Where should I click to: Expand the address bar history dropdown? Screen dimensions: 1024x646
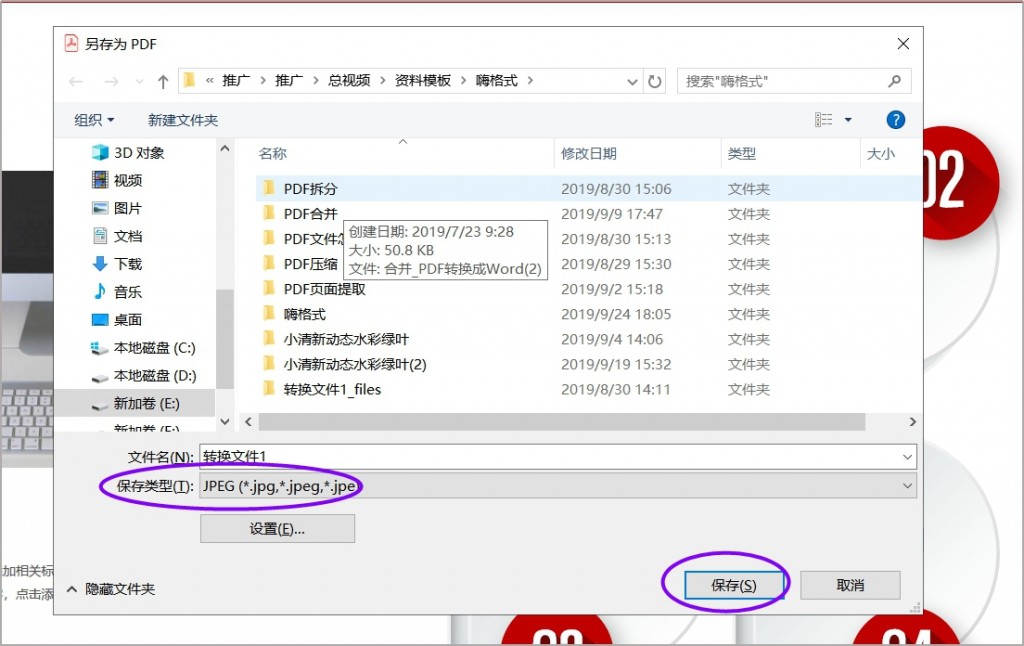tap(632, 82)
